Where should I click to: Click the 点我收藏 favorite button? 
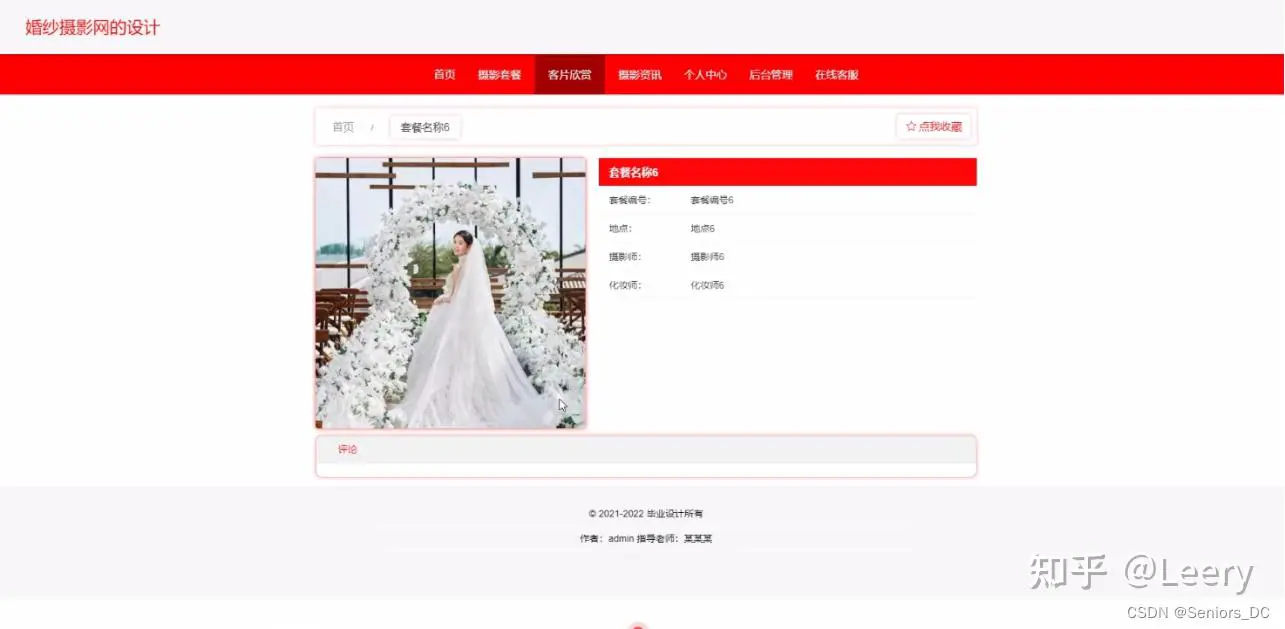[x=934, y=127]
